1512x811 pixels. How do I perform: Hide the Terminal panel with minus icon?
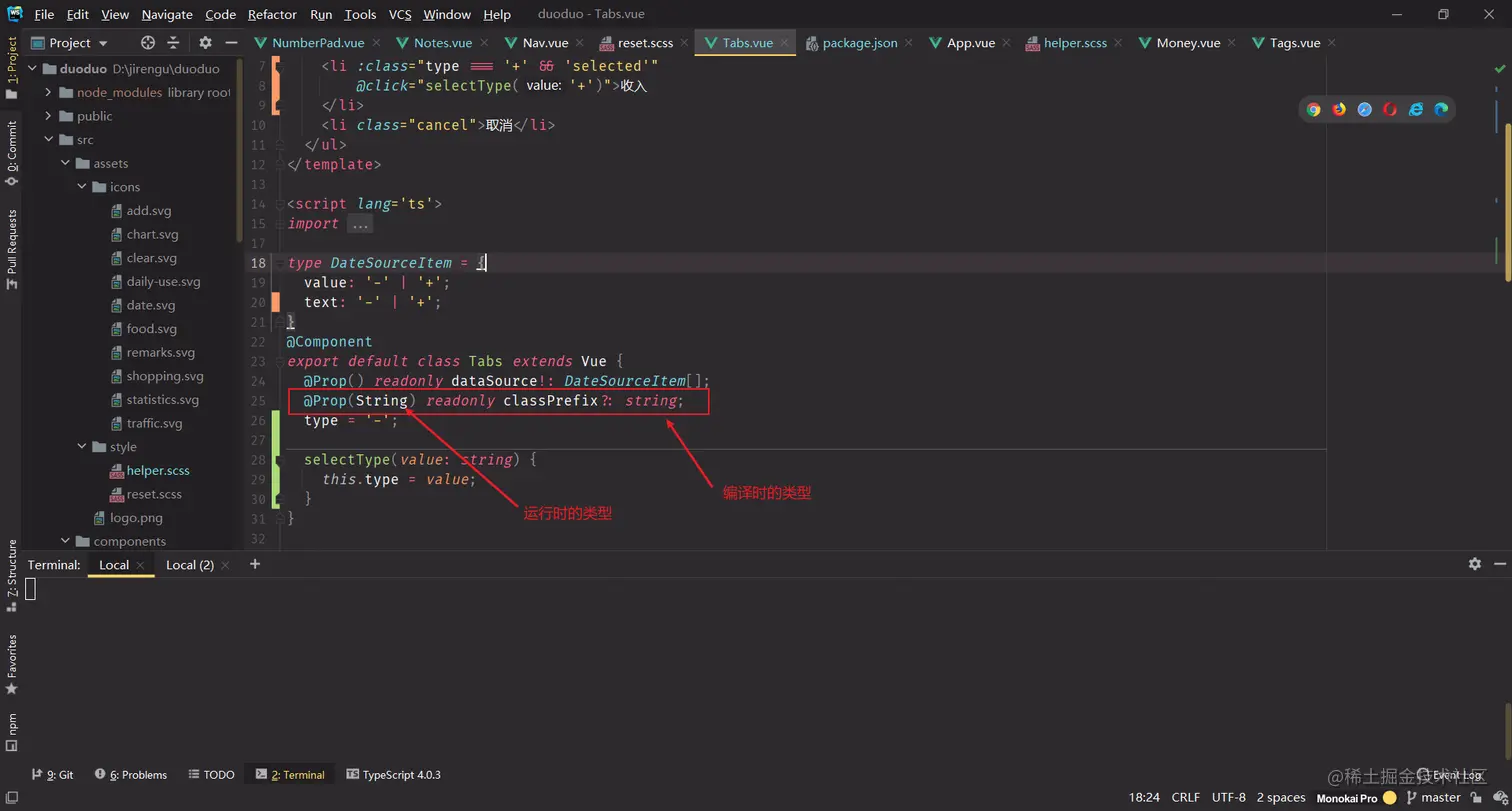point(1499,564)
